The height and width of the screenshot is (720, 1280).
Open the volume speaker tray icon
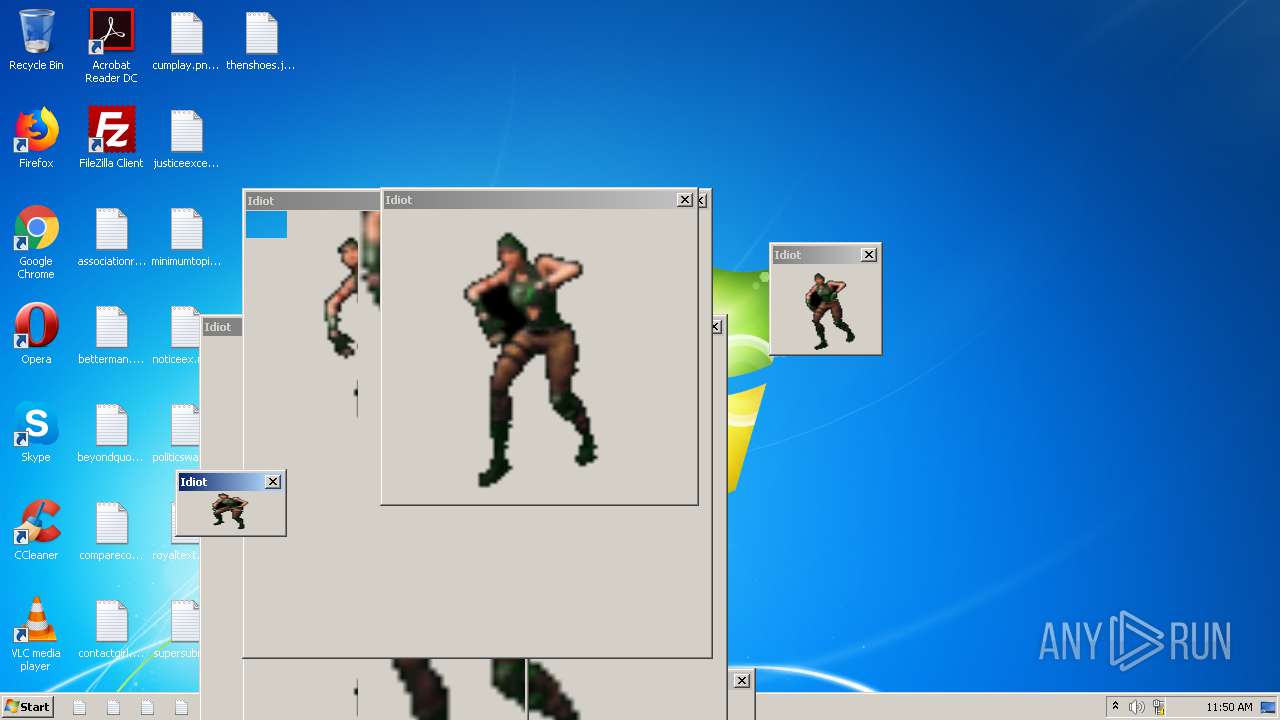click(1136, 707)
